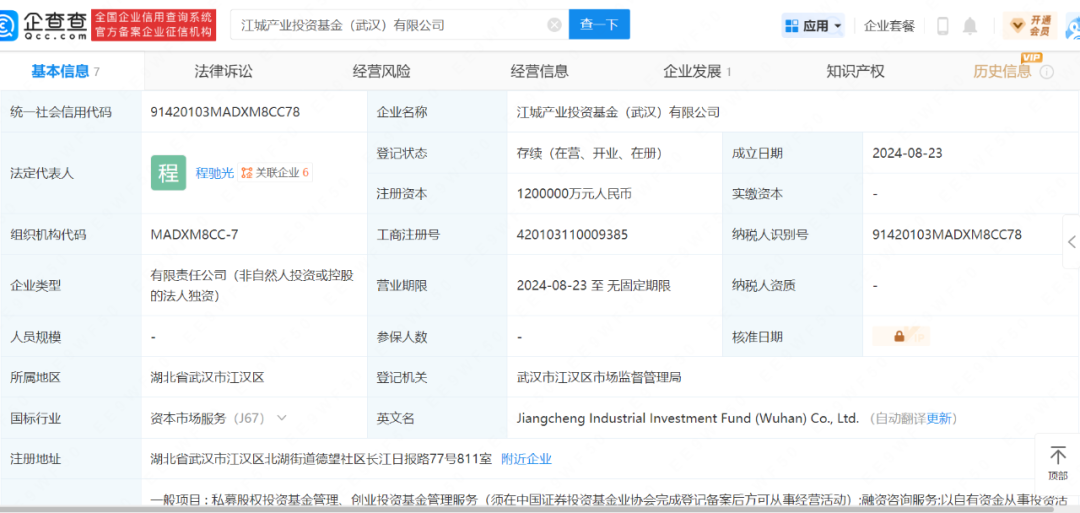Expand the 资本市场服务 (J67) industry chevron

tap(282, 418)
